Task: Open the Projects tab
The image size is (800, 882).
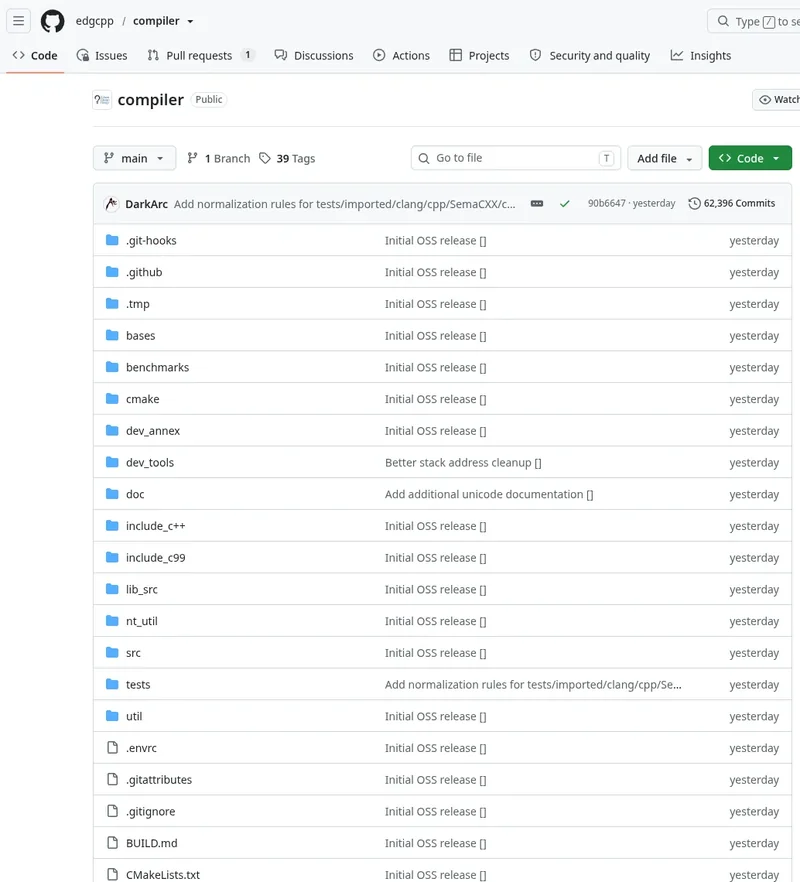Action: point(479,56)
